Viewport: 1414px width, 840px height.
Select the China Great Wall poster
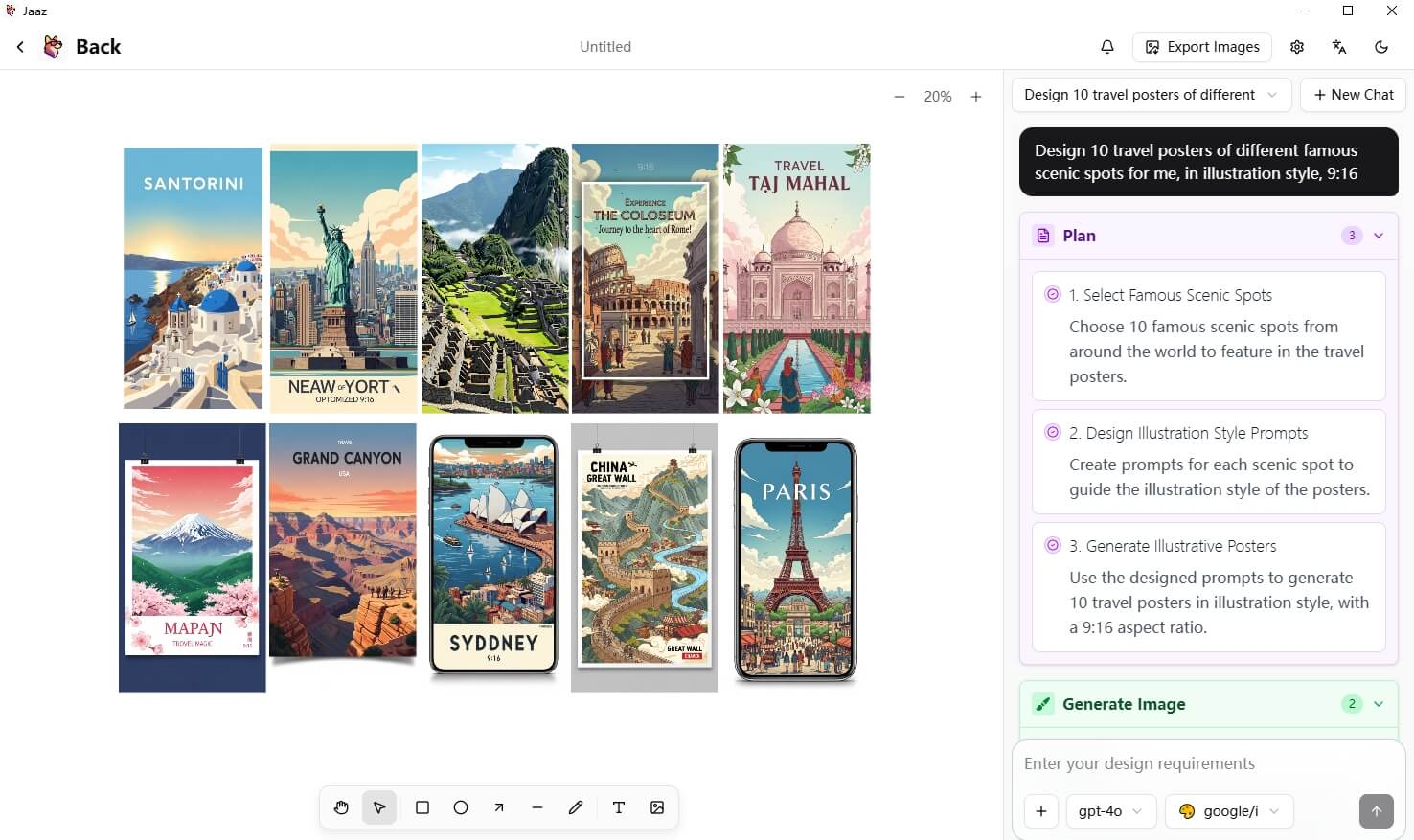[x=644, y=557]
